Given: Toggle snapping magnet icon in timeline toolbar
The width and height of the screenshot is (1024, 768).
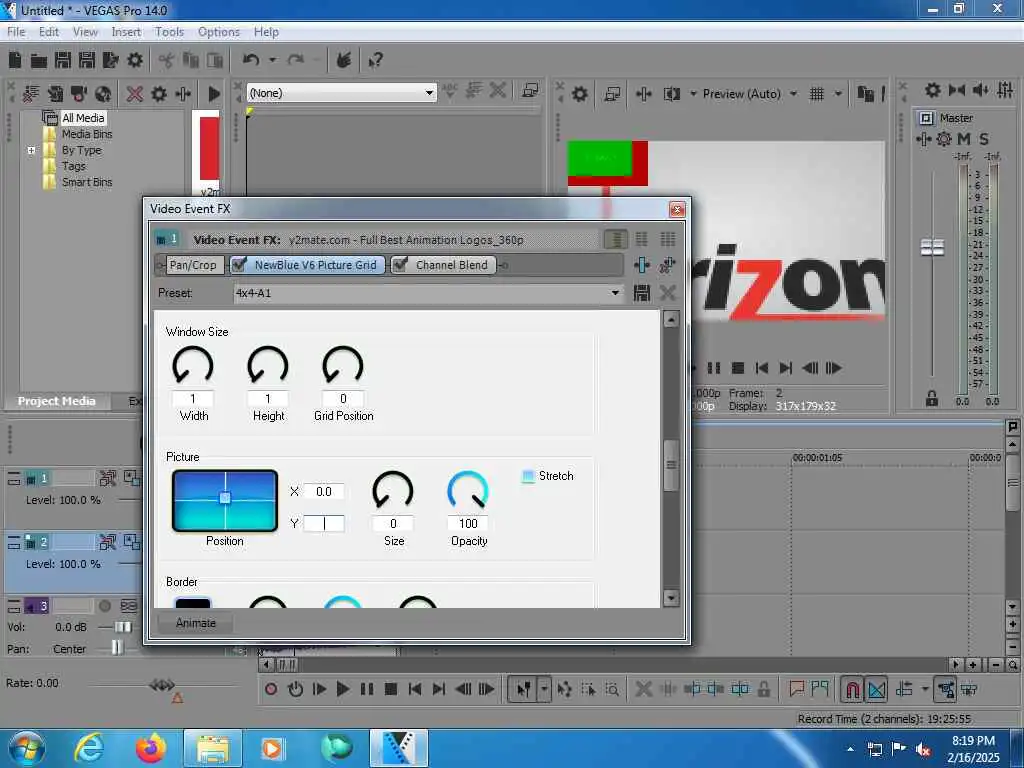Looking at the screenshot, I should coord(852,689).
